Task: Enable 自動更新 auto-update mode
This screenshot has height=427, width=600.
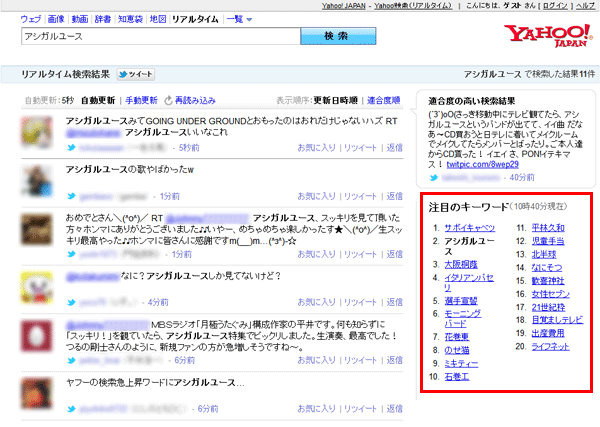Action: click(x=98, y=101)
